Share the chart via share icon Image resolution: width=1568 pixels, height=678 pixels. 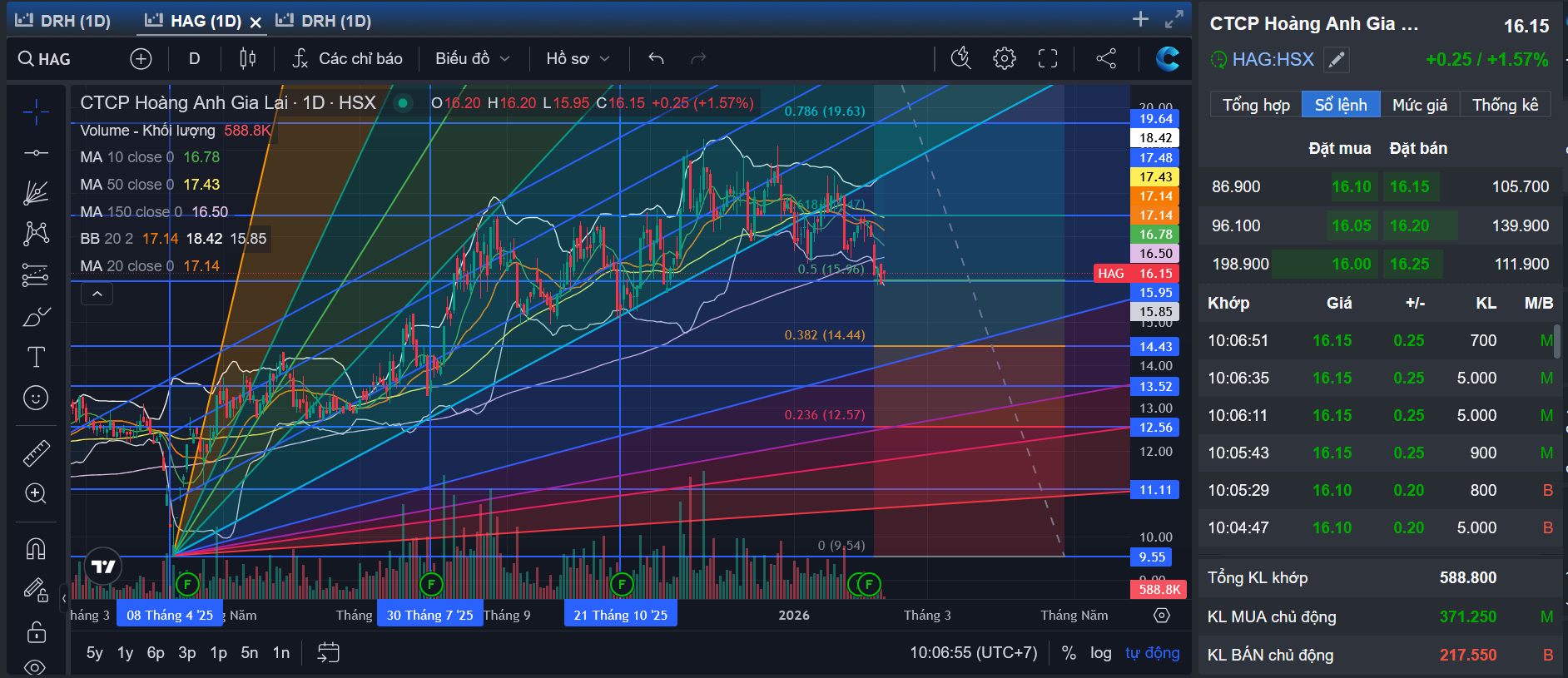coord(1106,58)
